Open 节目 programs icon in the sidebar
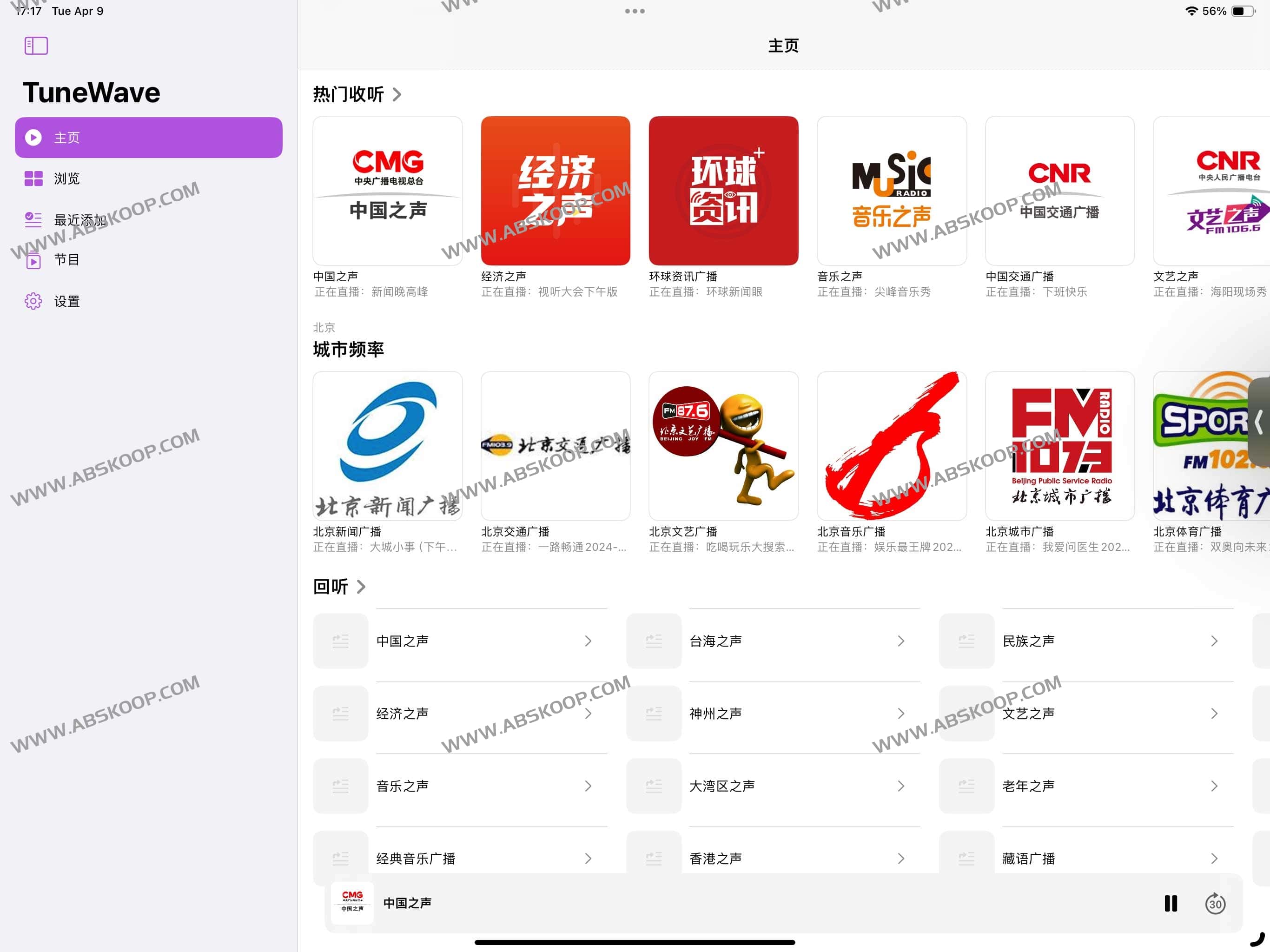This screenshot has width=1270, height=952. [x=33, y=260]
